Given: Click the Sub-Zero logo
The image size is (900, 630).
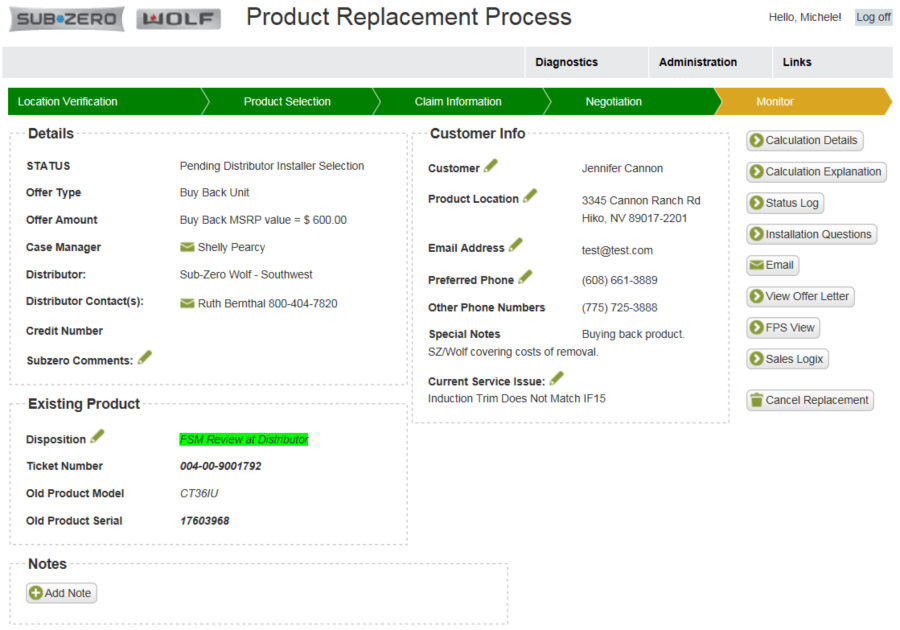Looking at the screenshot, I should click(68, 19).
